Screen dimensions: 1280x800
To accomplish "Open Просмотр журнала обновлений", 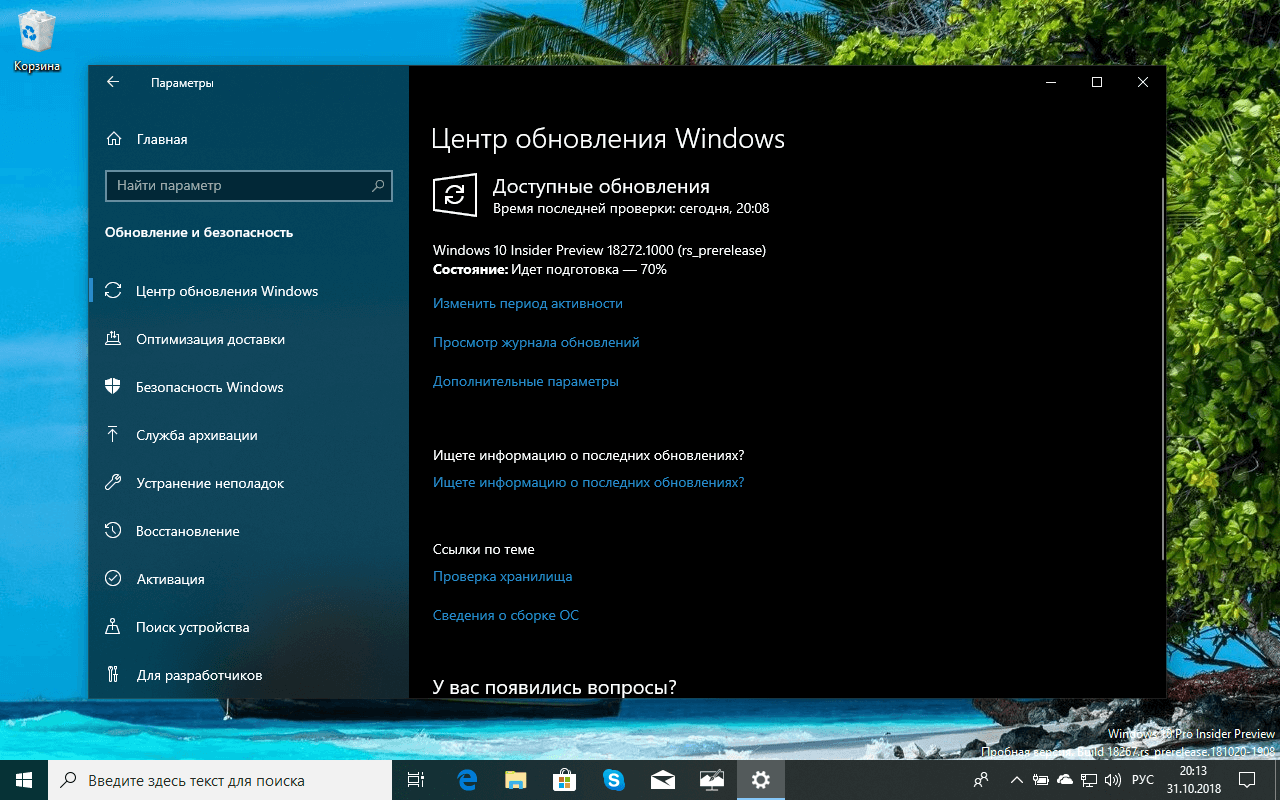I will coord(537,342).
